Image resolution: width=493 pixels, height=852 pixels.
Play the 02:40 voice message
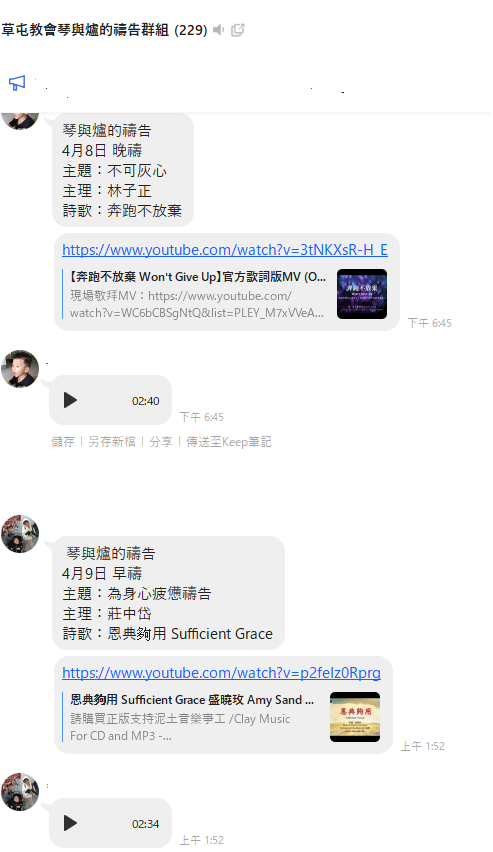[x=70, y=400]
